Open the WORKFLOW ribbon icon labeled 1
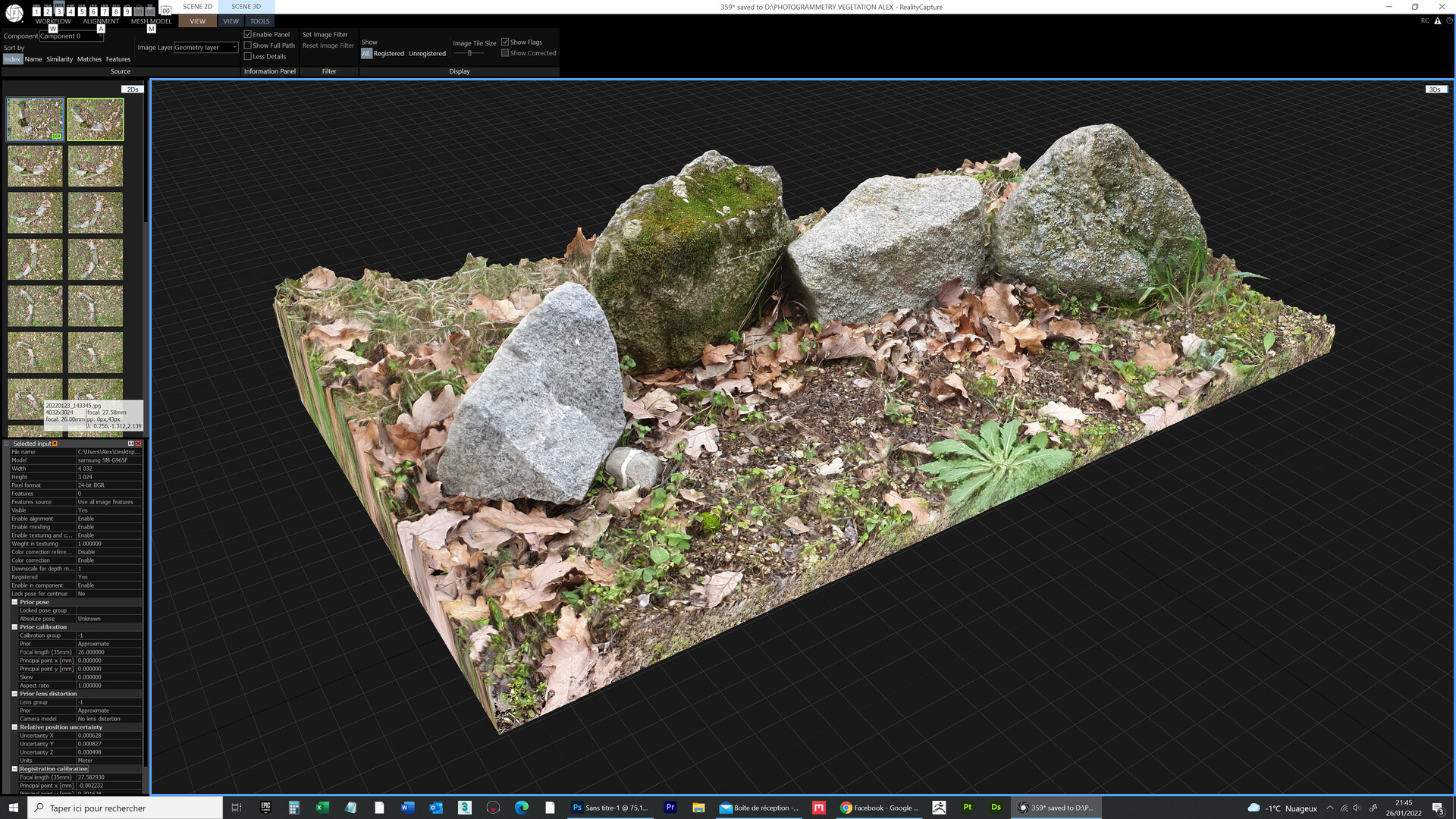This screenshot has width=1456, height=819. 36,11
